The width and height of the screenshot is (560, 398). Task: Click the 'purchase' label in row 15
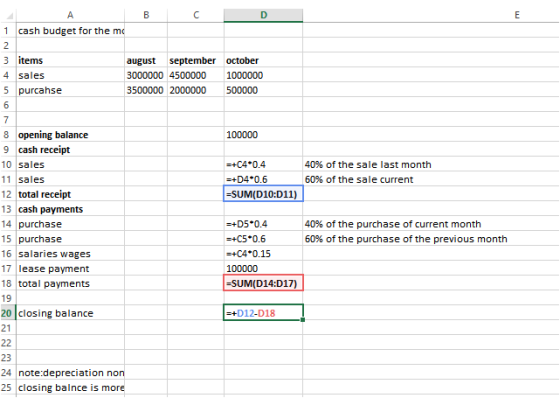(x=40, y=239)
